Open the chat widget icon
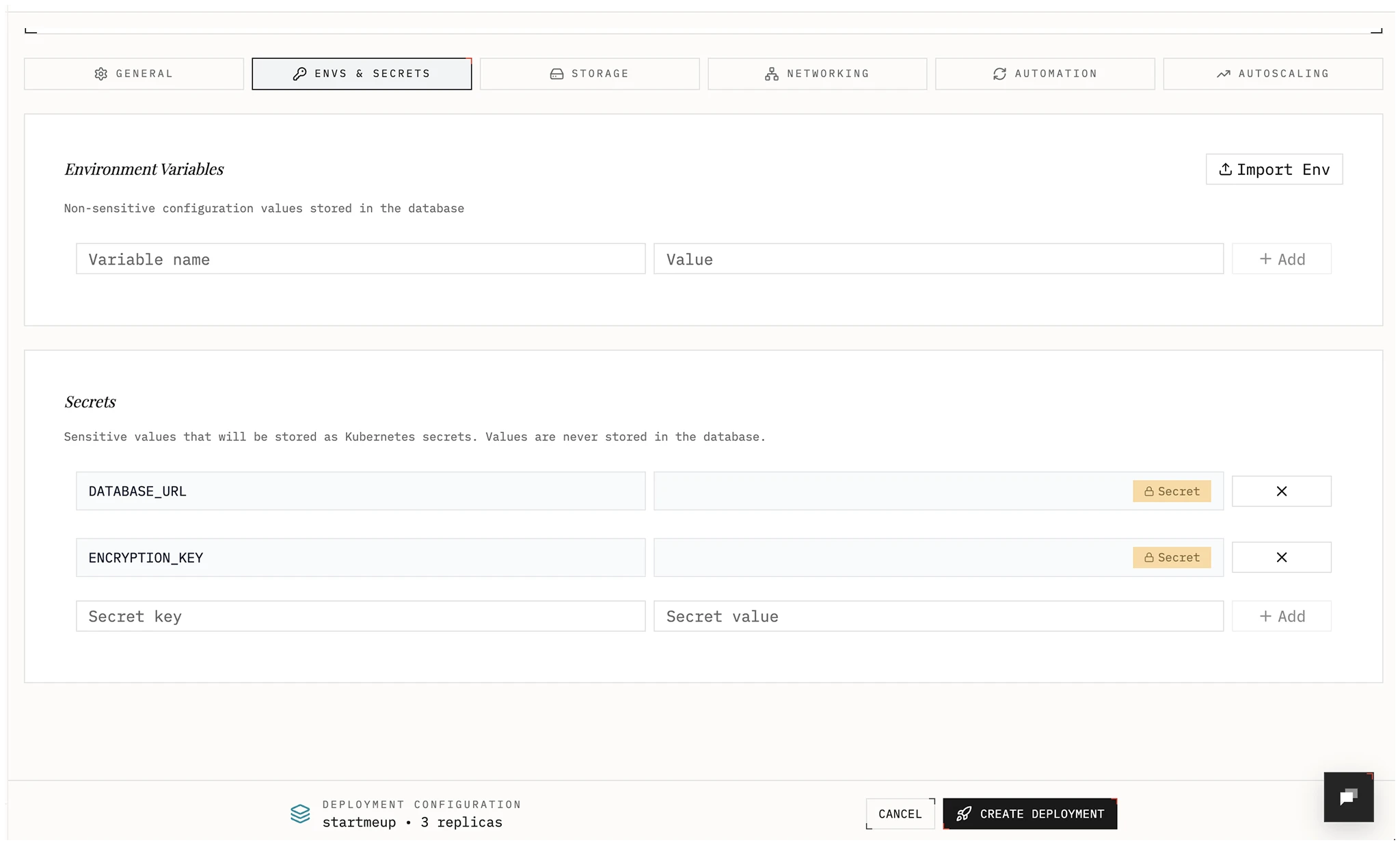 [x=1348, y=797]
